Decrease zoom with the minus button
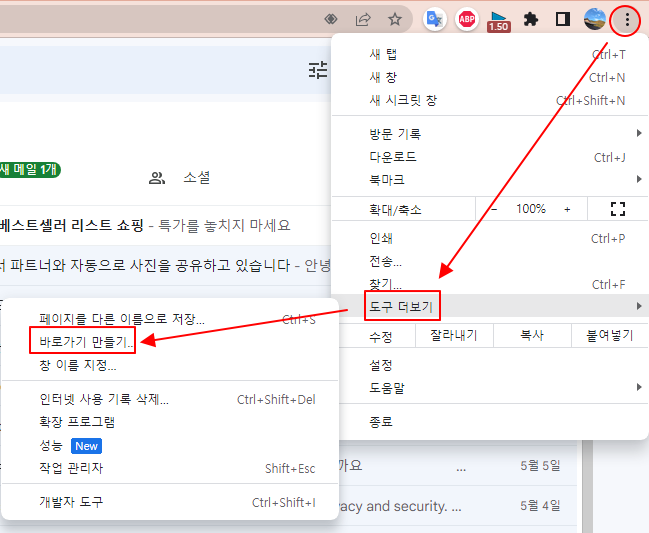This screenshot has height=533, width=649. (x=494, y=209)
